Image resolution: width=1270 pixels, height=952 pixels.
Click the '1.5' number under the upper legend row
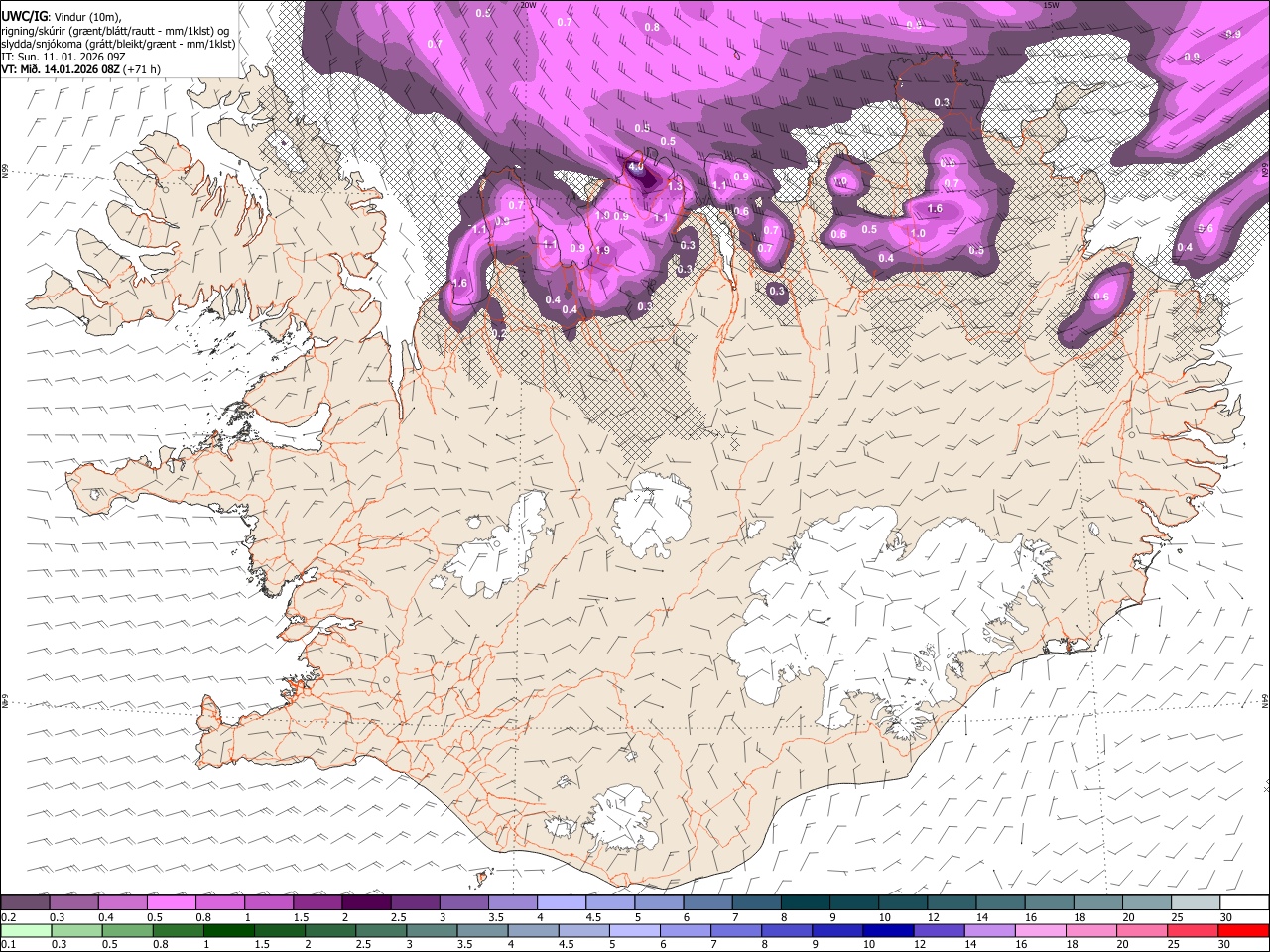click(x=300, y=917)
